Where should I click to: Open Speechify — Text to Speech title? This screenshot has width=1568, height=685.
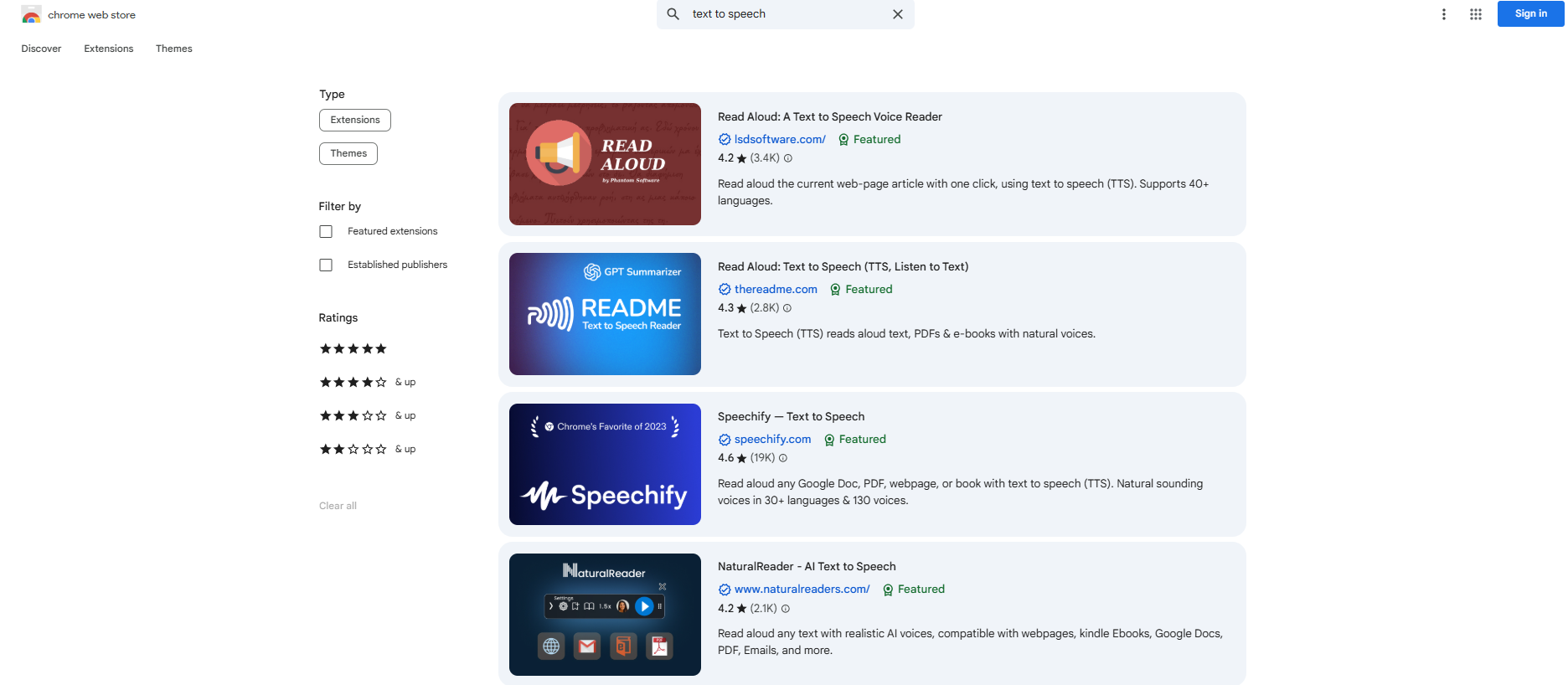791,416
